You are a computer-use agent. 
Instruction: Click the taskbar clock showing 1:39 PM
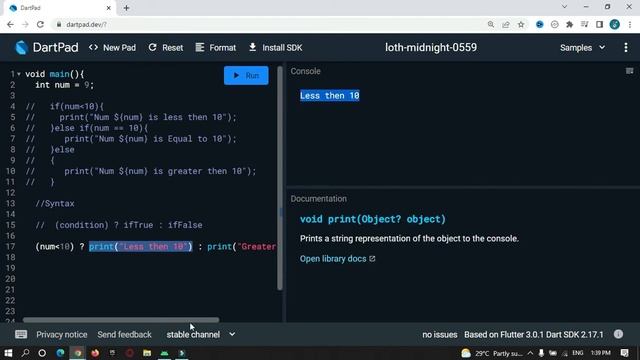(601, 353)
